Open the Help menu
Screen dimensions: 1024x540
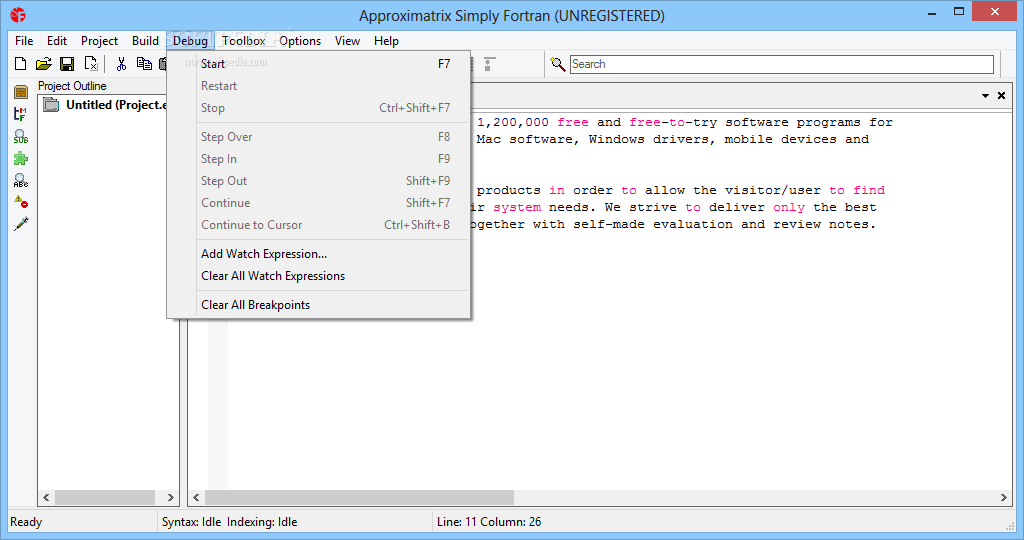click(387, 40)
